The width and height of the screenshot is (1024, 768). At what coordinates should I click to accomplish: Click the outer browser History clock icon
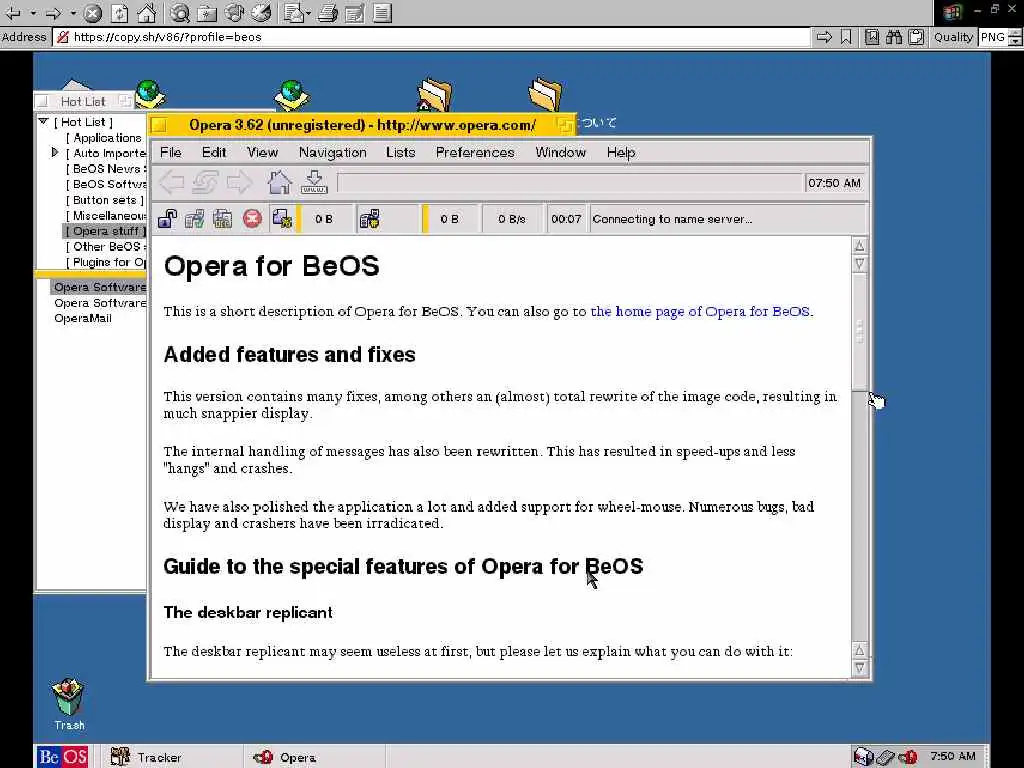(261, 12)
